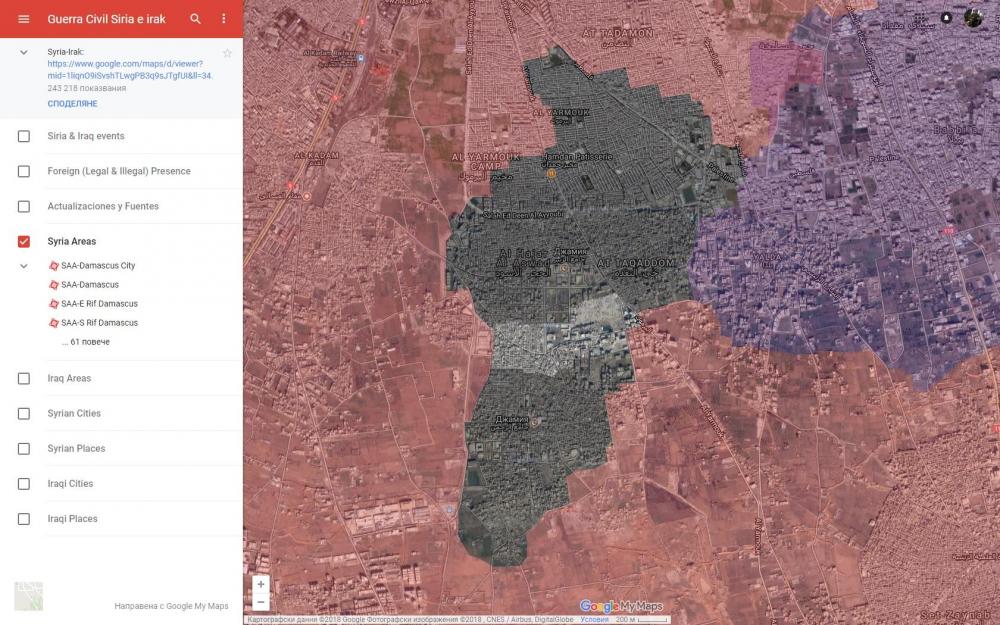1000x625 pixels.
Task: Toggle the Iraqi Cities layer checkbox
Action: [x=24, y=484]
